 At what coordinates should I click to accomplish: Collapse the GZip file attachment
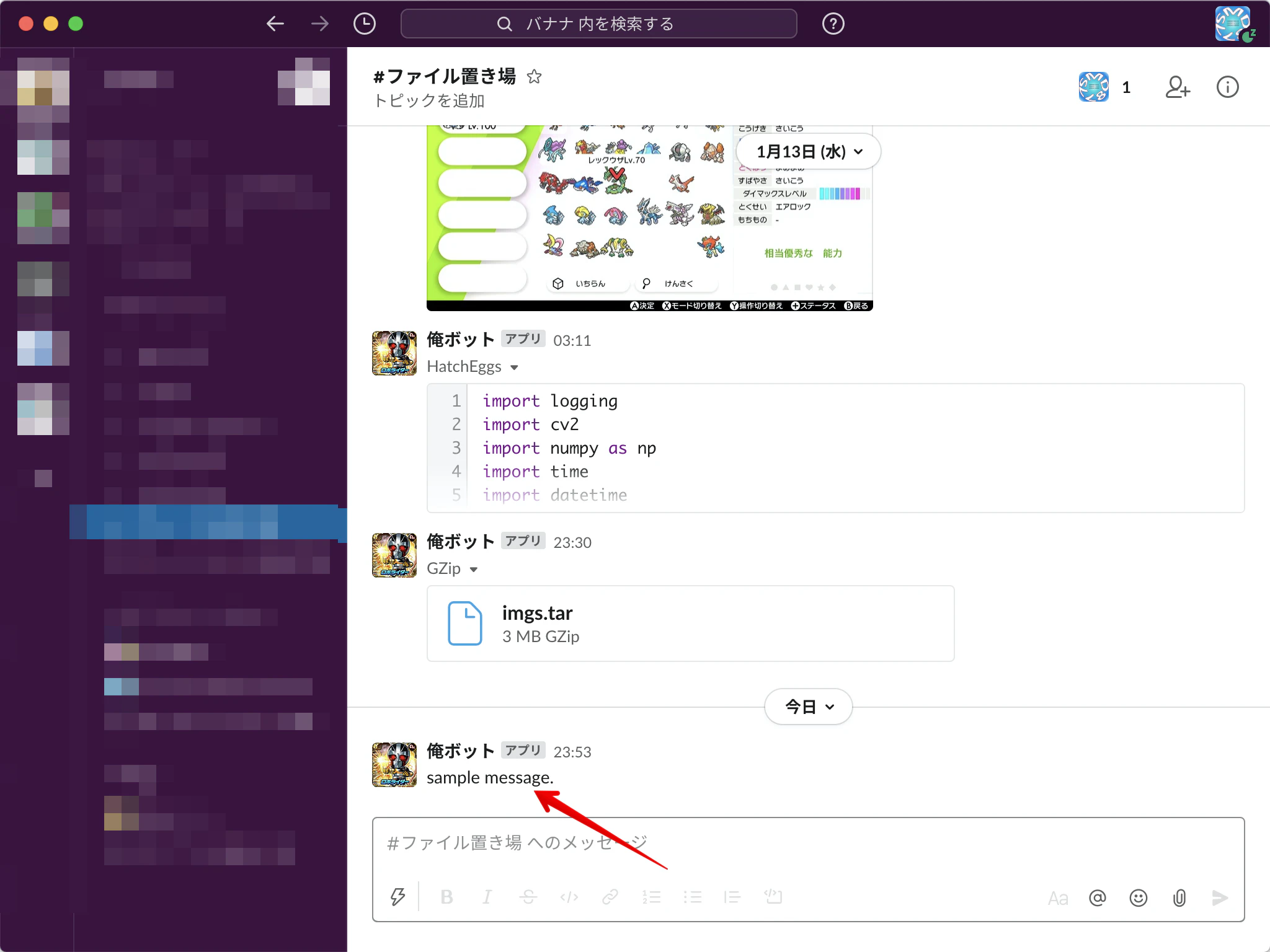(474, 570)
